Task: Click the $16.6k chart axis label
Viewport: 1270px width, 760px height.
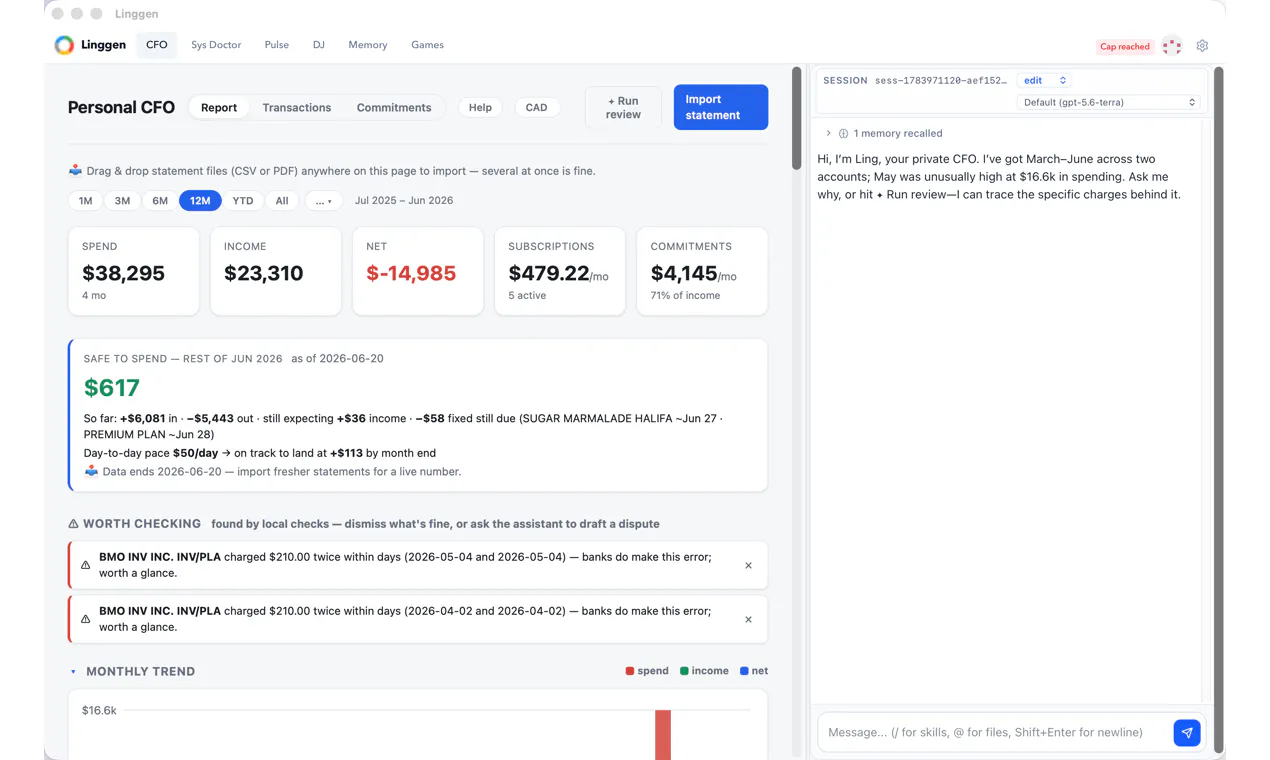Action: pos(99,711)
